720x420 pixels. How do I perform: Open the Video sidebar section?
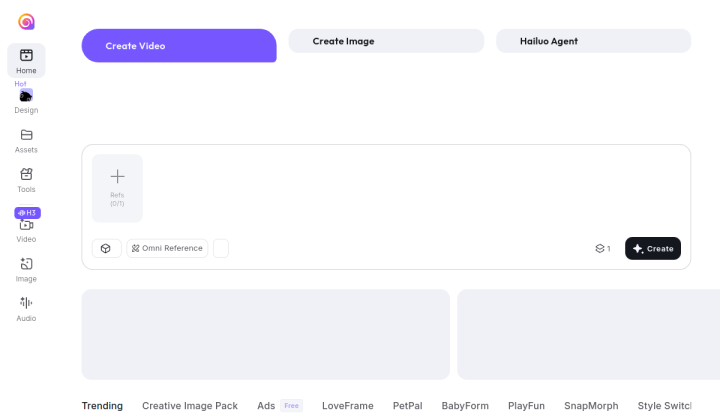pos(26,231)
